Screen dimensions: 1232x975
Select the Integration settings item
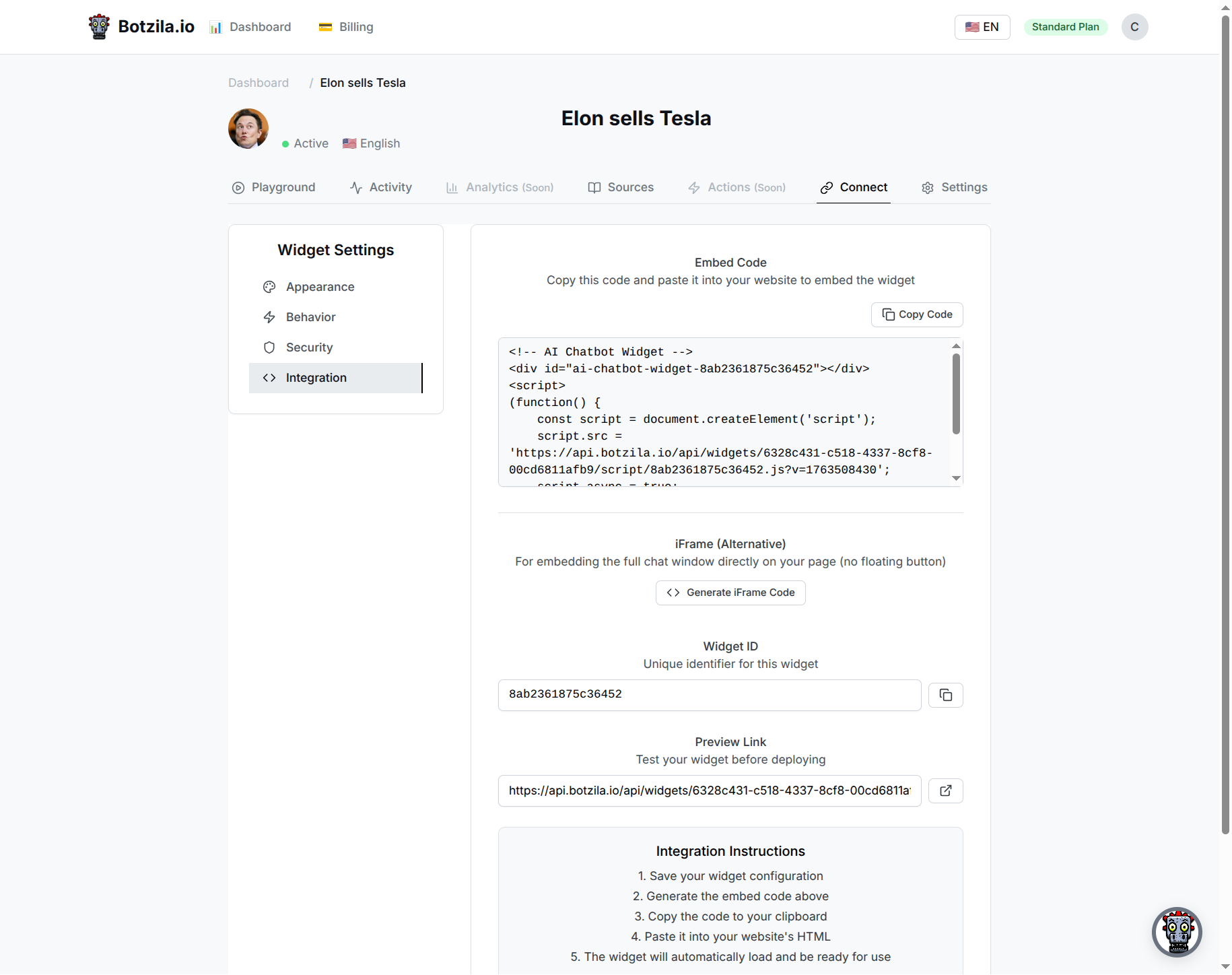pos(336,378)
